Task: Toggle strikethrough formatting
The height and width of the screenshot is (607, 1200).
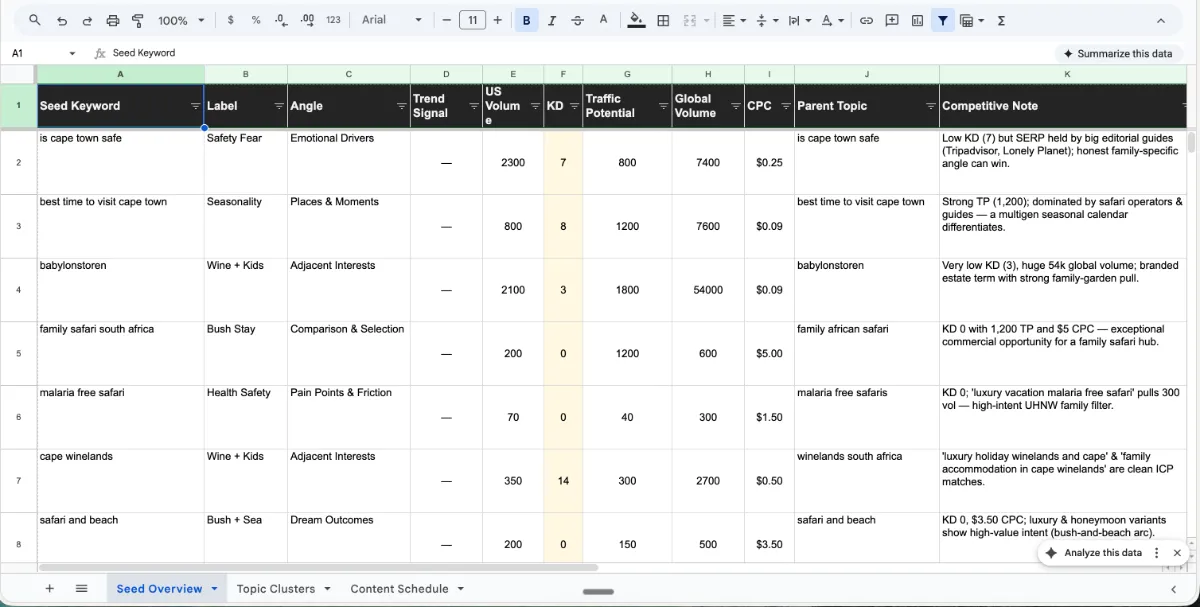Action: 577,20
